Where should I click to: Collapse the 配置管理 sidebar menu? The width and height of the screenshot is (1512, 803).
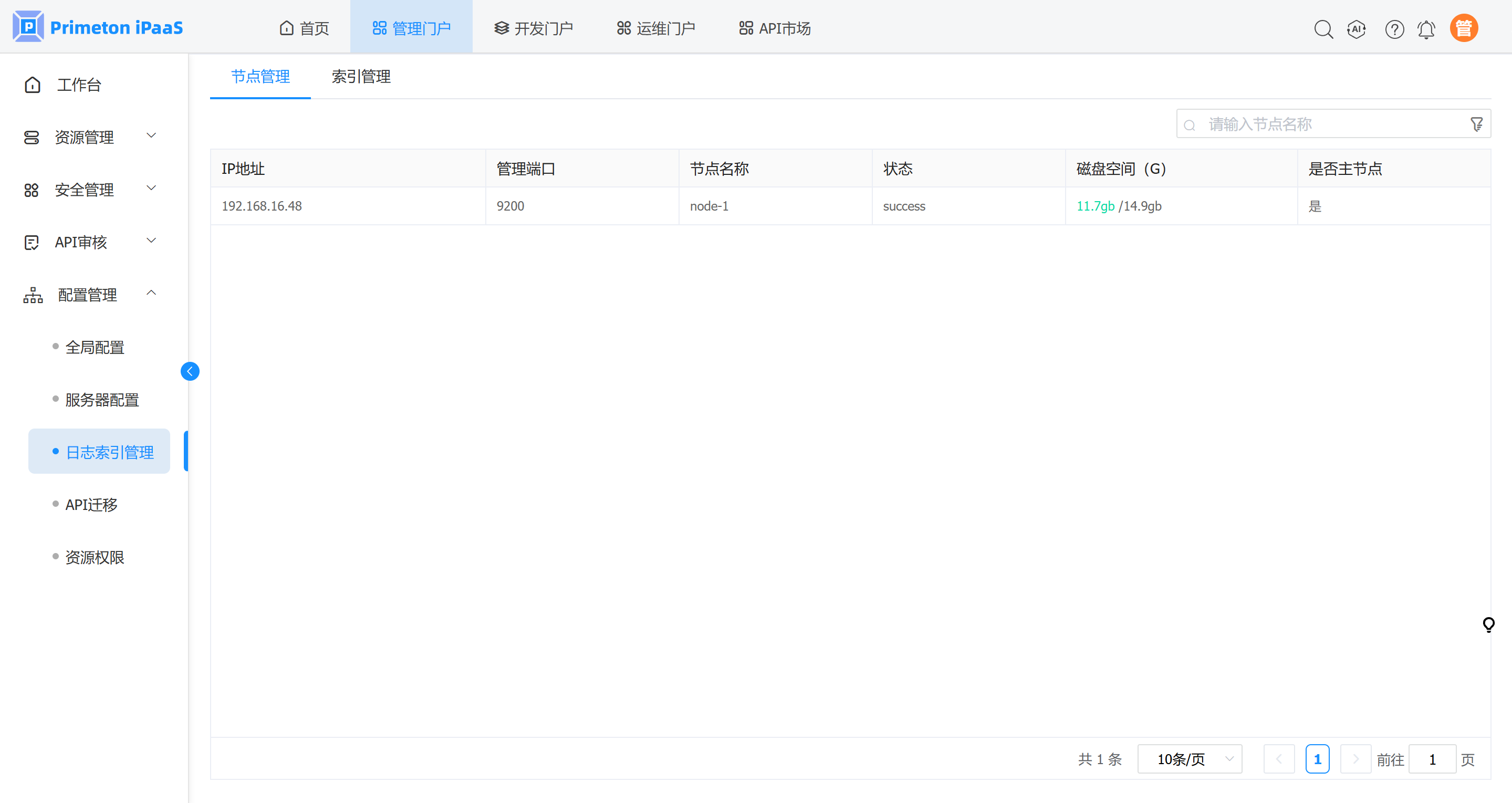point(91,295)
